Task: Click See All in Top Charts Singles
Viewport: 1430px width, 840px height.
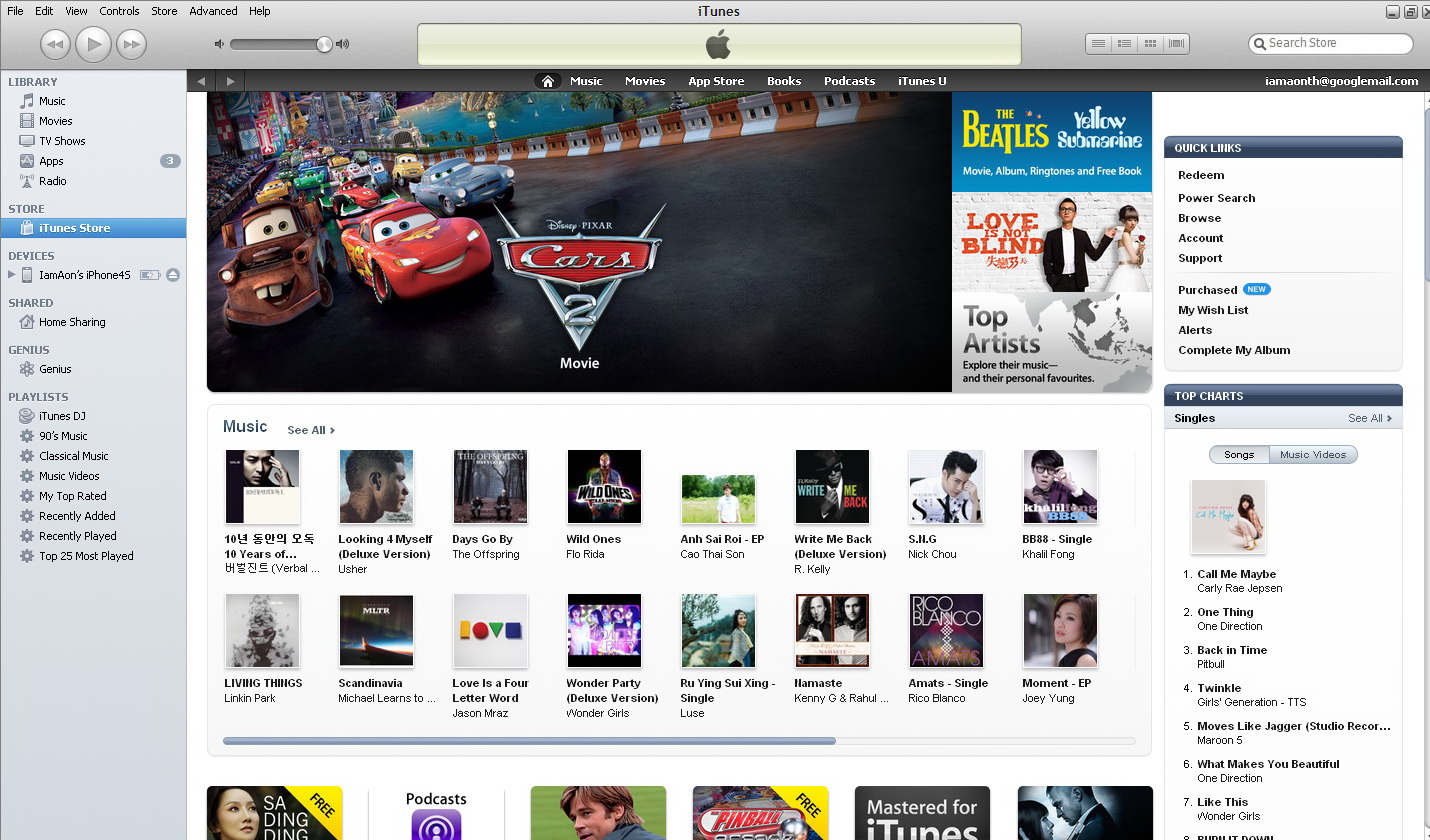Action: tap(1370, 418)
